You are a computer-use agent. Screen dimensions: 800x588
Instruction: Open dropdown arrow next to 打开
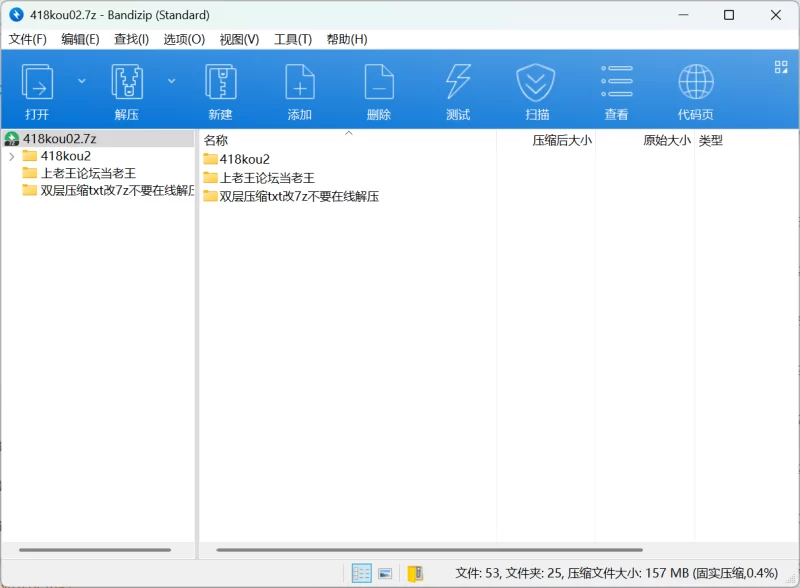[82, 81]
